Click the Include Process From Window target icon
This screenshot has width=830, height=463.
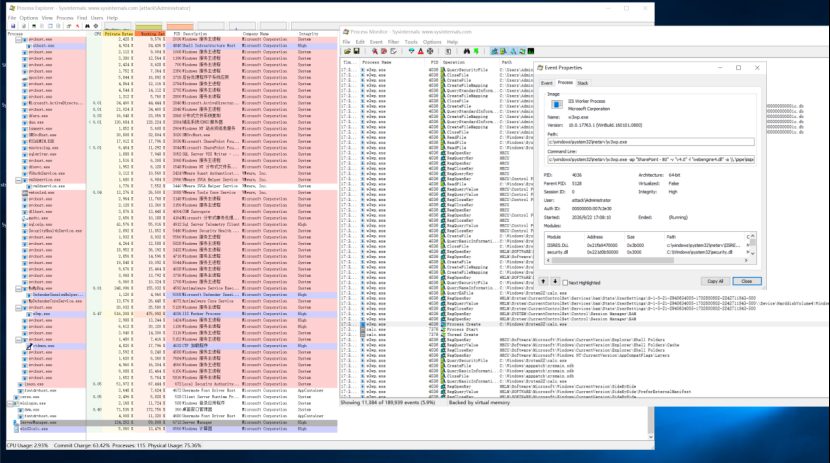(x=430, y=51)
